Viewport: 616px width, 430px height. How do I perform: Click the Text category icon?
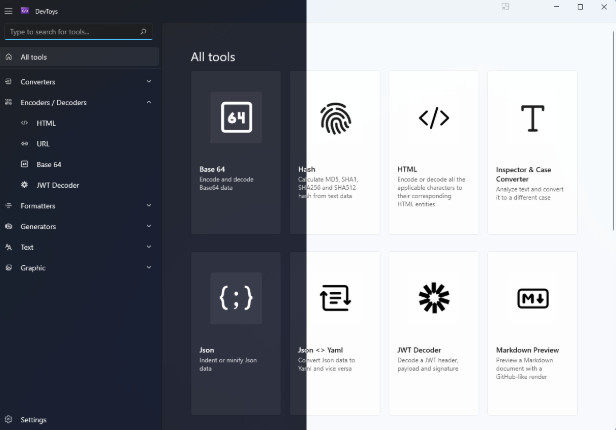coord(8,247)
